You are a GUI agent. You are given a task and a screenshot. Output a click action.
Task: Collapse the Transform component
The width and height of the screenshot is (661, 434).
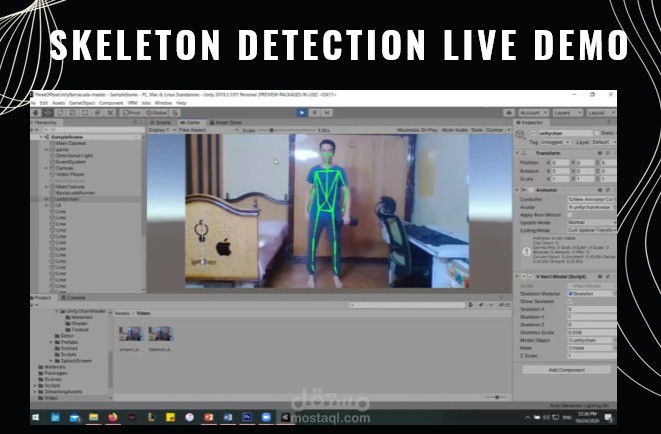(x=517, y=153)
